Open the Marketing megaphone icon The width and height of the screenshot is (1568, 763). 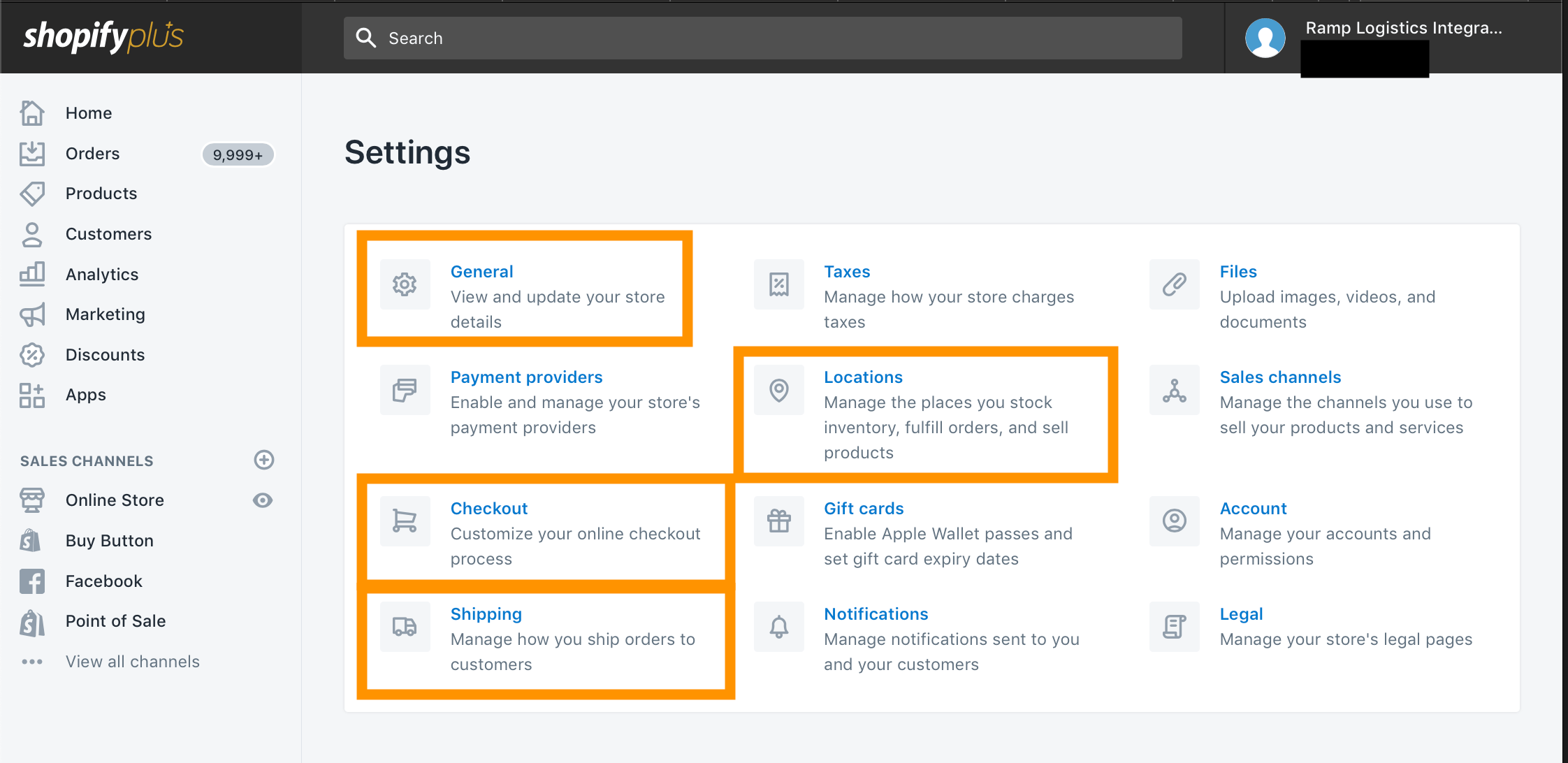coord(31,314)
